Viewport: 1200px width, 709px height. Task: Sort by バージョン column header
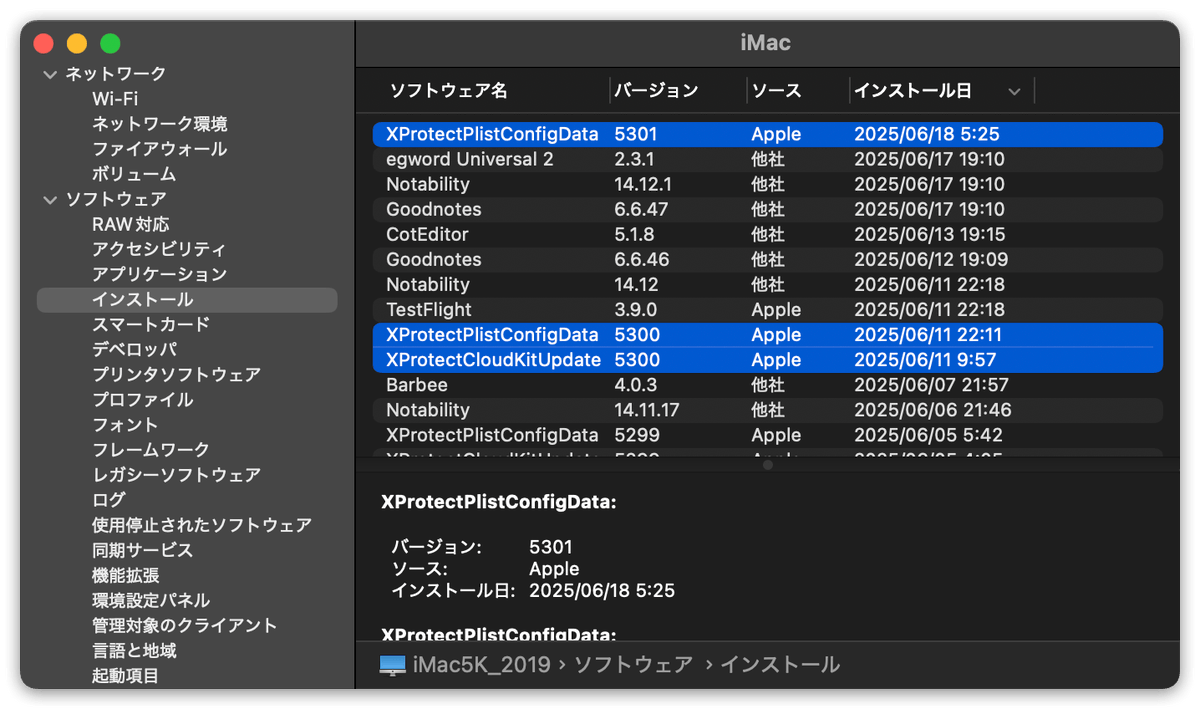(656, 91)
